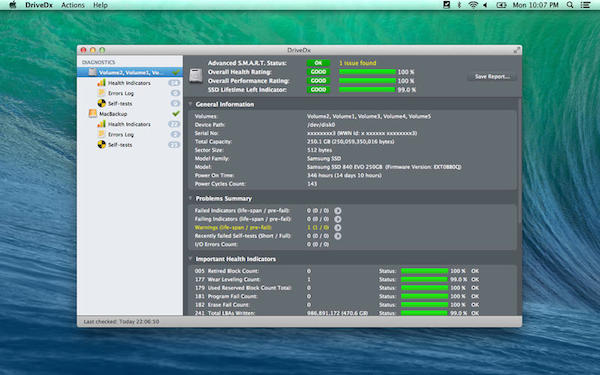Image resolution: width=600 pixels, height=375 pixels.
Task: Open Notification Center list icon
Action: [x=585, y=5]
